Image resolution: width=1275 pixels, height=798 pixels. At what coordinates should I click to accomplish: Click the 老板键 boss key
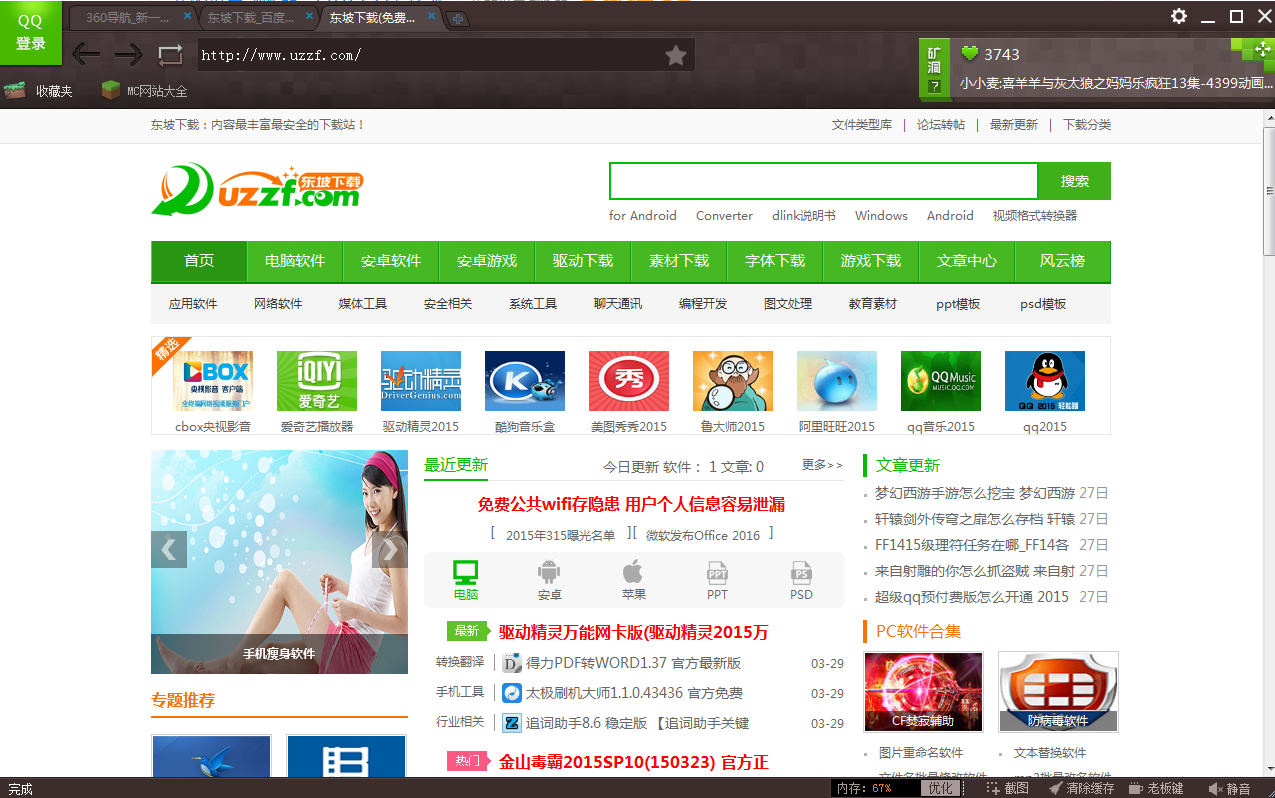[x=1156, y=789]
